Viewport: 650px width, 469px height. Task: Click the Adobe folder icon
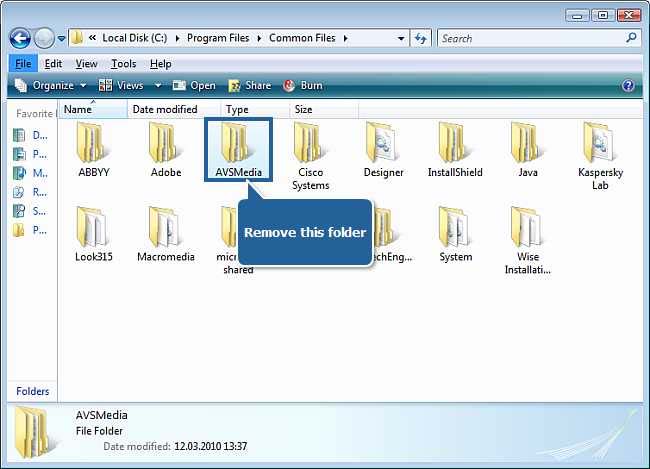click(x=165, y=143)
